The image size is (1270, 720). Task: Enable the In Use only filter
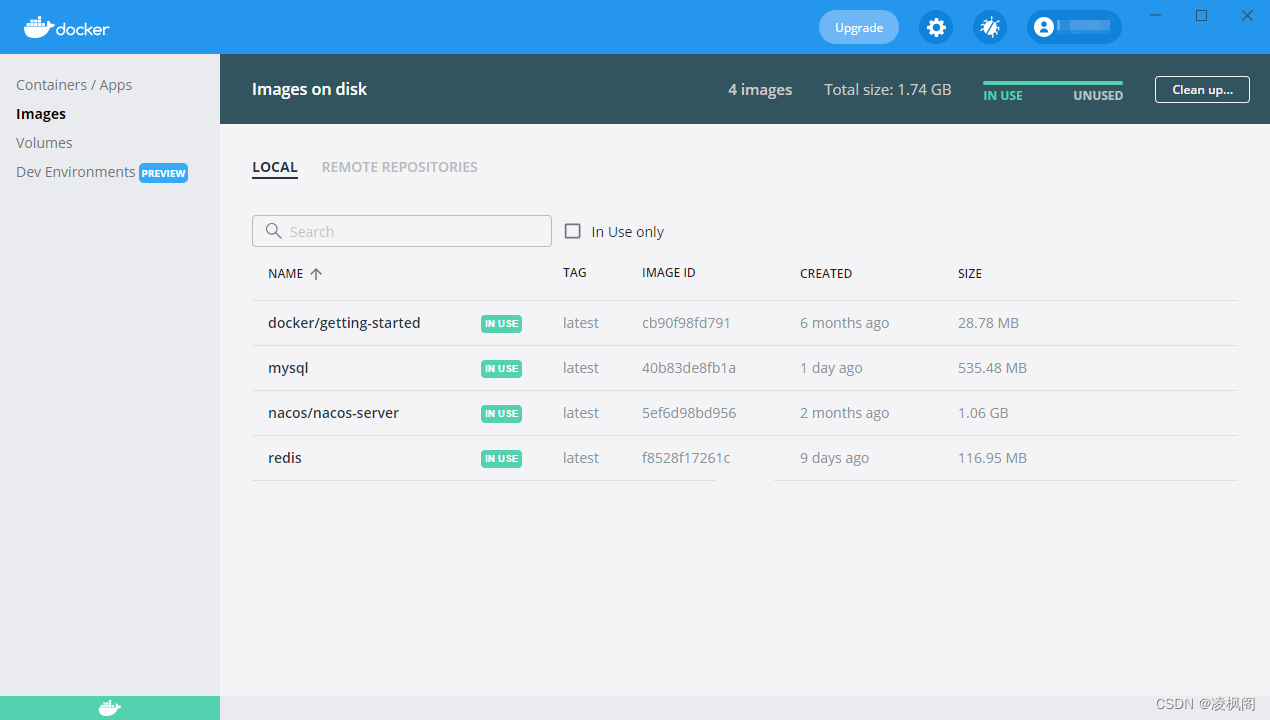pos(572,230)
